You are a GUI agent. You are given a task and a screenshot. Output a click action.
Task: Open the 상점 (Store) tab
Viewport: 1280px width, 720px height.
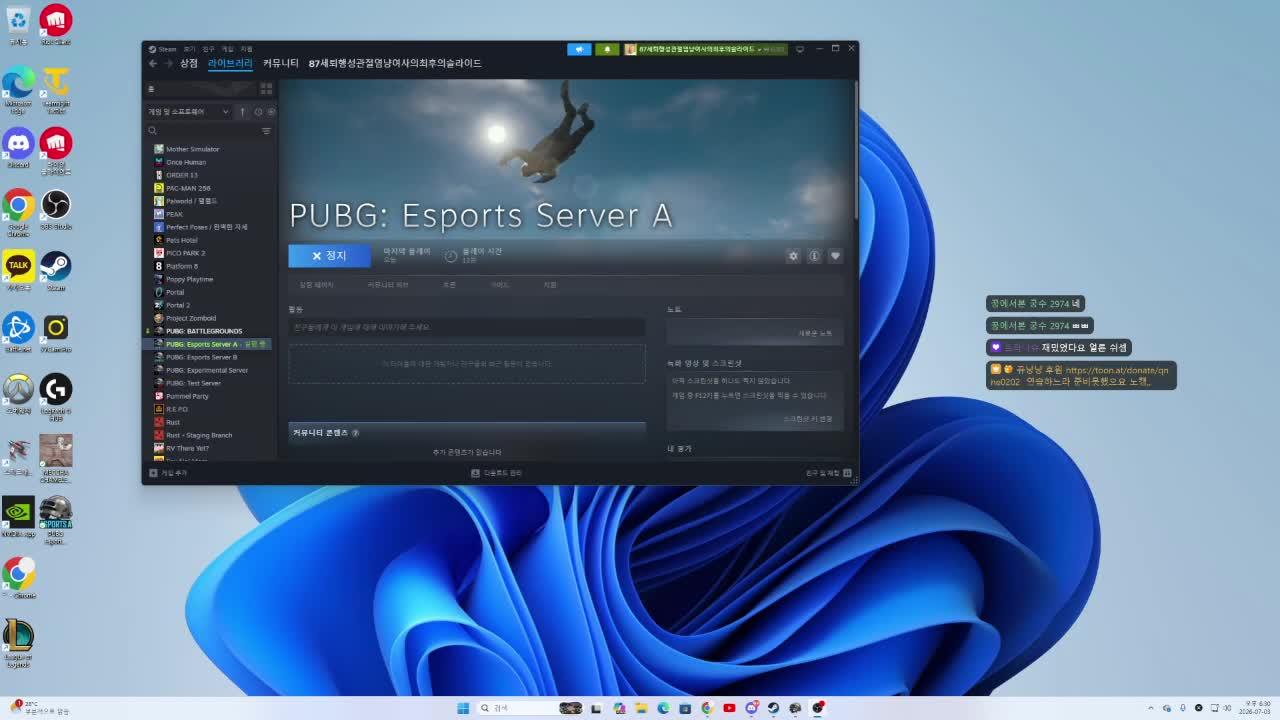pyautogui.click(x=189, y=63)
